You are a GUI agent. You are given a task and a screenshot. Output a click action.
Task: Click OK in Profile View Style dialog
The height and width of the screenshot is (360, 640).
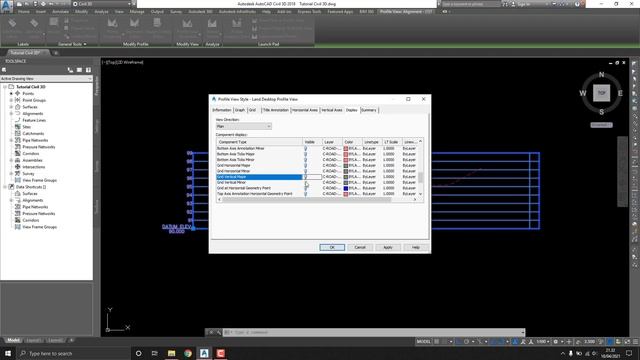coord(332,247)
